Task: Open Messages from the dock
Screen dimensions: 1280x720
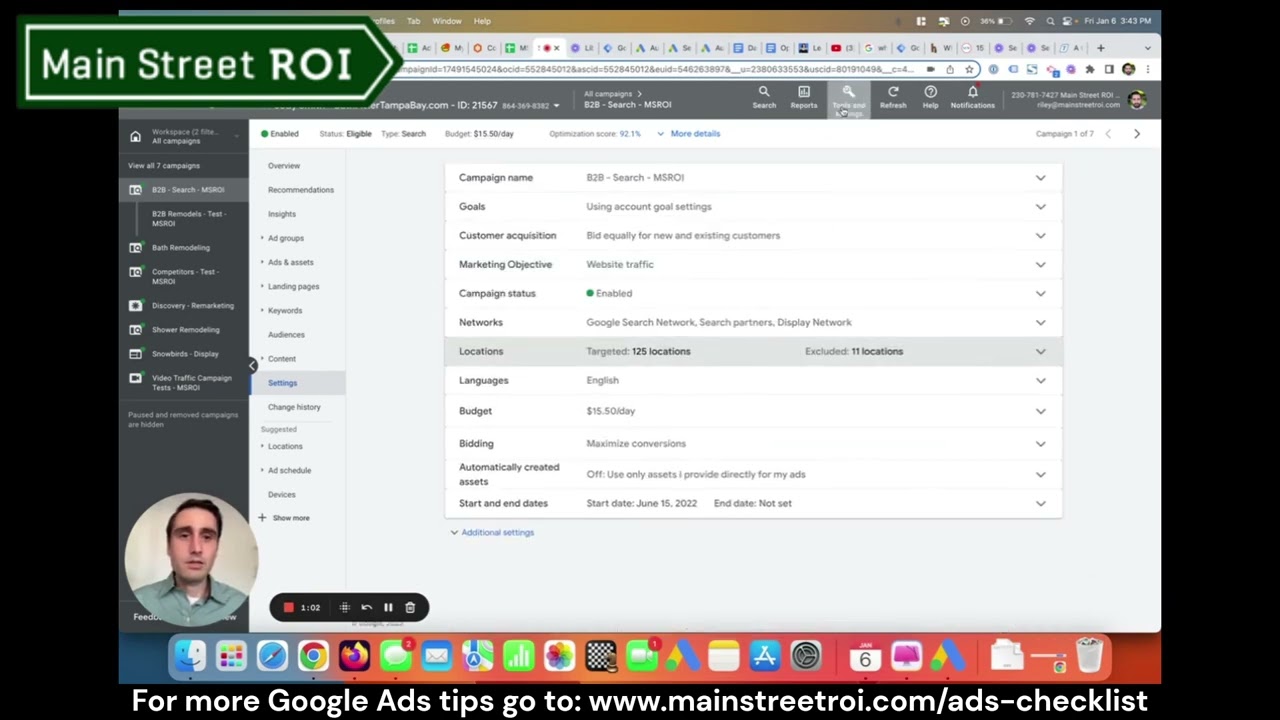Action: pos(395,656)
